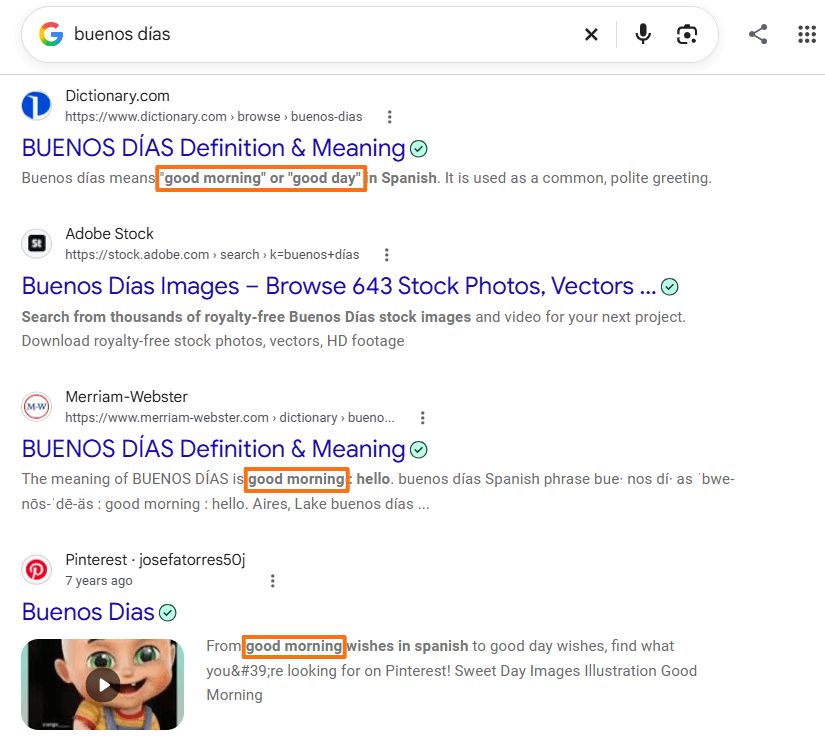
Task: Start voice search with the microphone icon
Action: [x=643, y=34]
